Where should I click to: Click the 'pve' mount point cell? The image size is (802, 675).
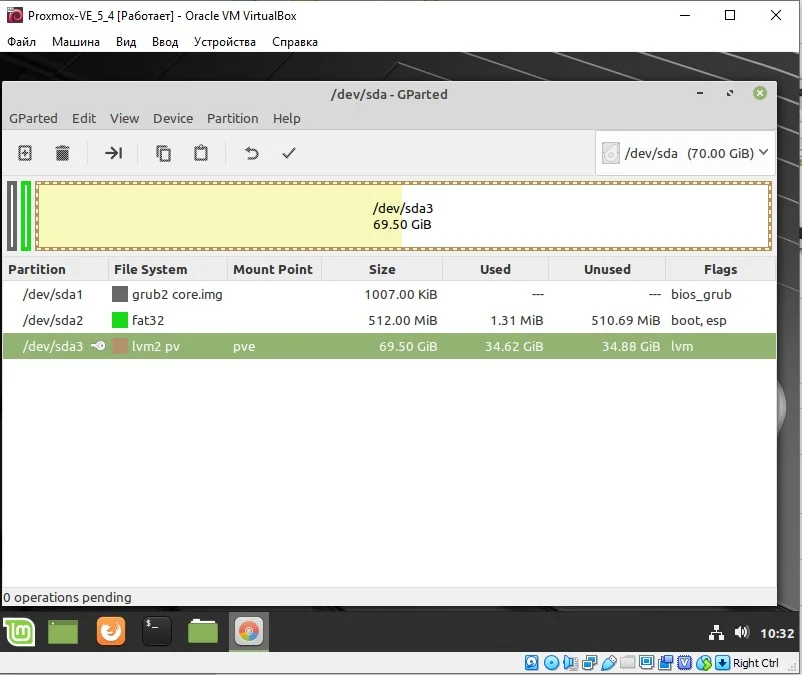244,347
